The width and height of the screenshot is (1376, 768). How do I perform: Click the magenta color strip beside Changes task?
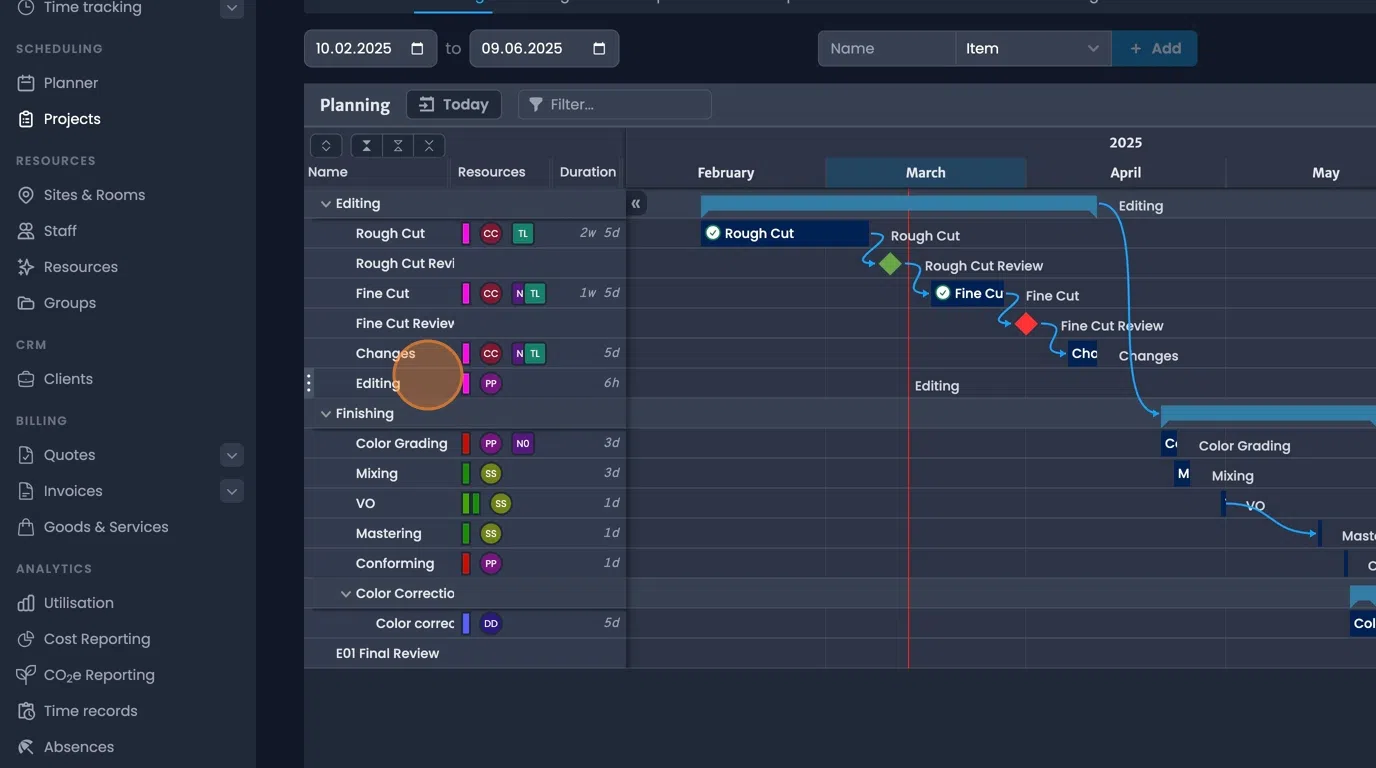coord(467,353)
